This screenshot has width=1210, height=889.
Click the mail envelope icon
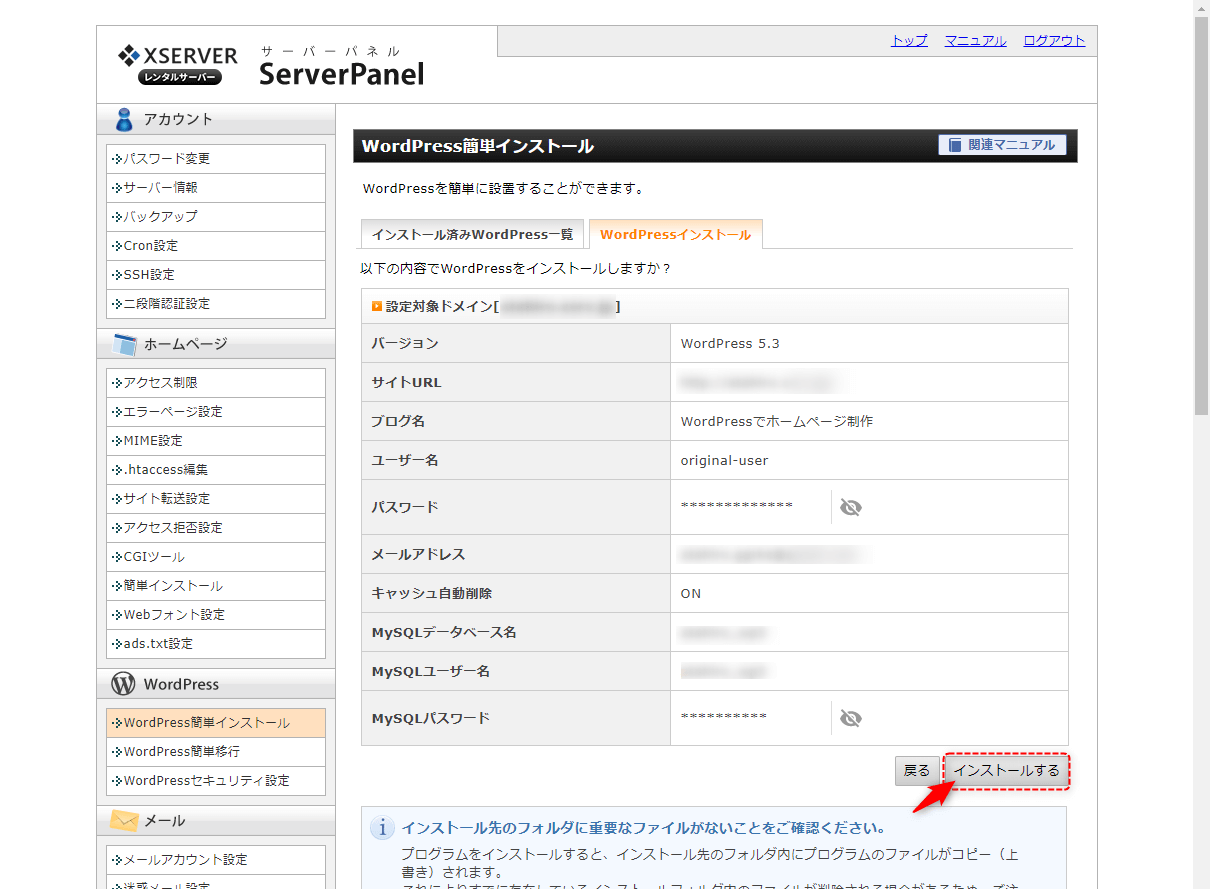click(124, 820)
